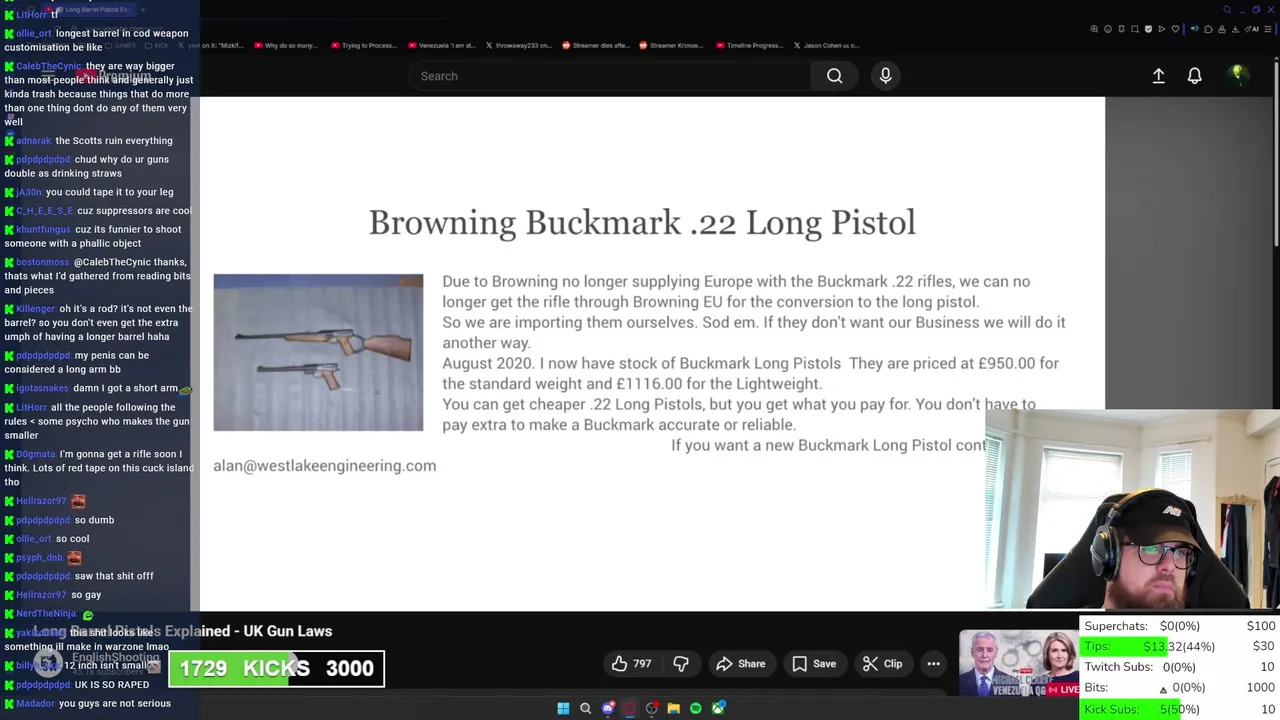
Task: Open the live Venezuela news video thumbnail
Action: pos(1019,663)
